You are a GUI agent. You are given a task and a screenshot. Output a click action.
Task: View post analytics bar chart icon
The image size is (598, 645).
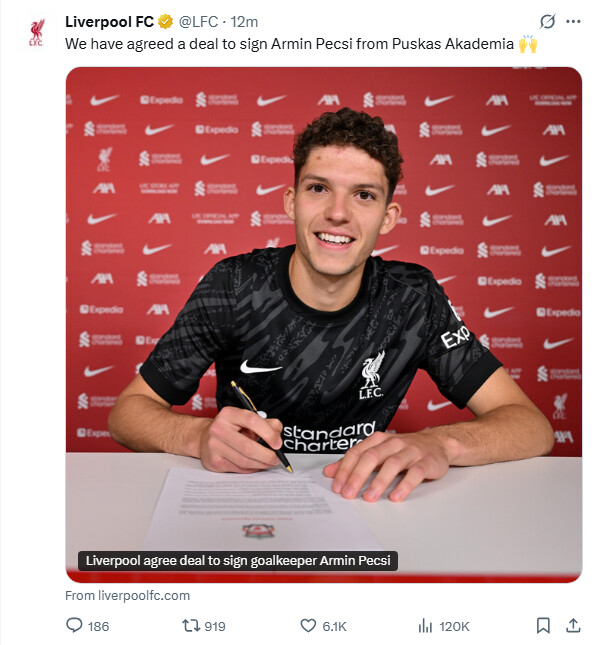coord(425,626)
